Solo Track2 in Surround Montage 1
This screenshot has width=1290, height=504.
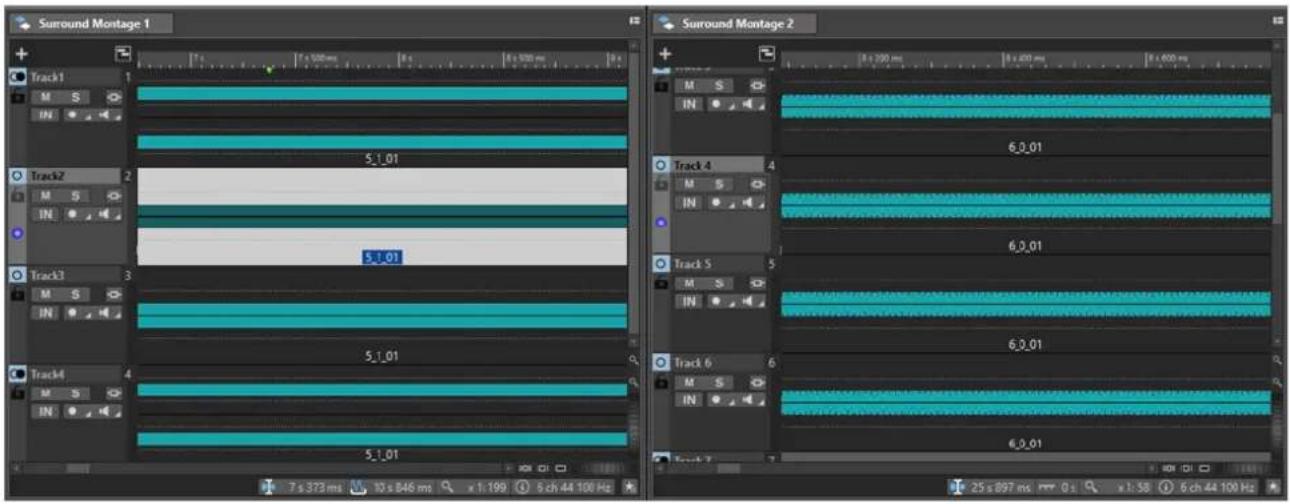pyautogui.click(x=76, y=196)
